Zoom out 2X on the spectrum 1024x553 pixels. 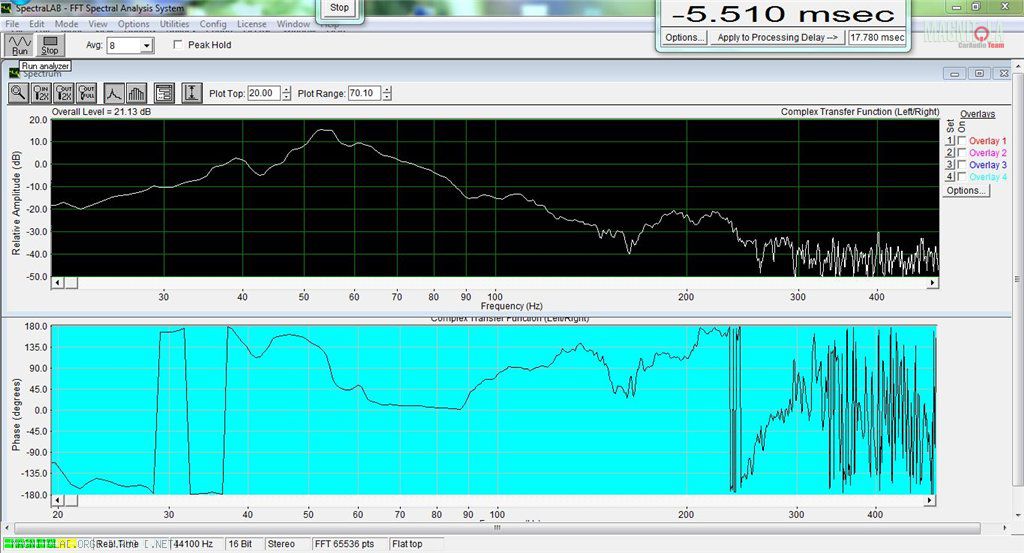[64, 93]
